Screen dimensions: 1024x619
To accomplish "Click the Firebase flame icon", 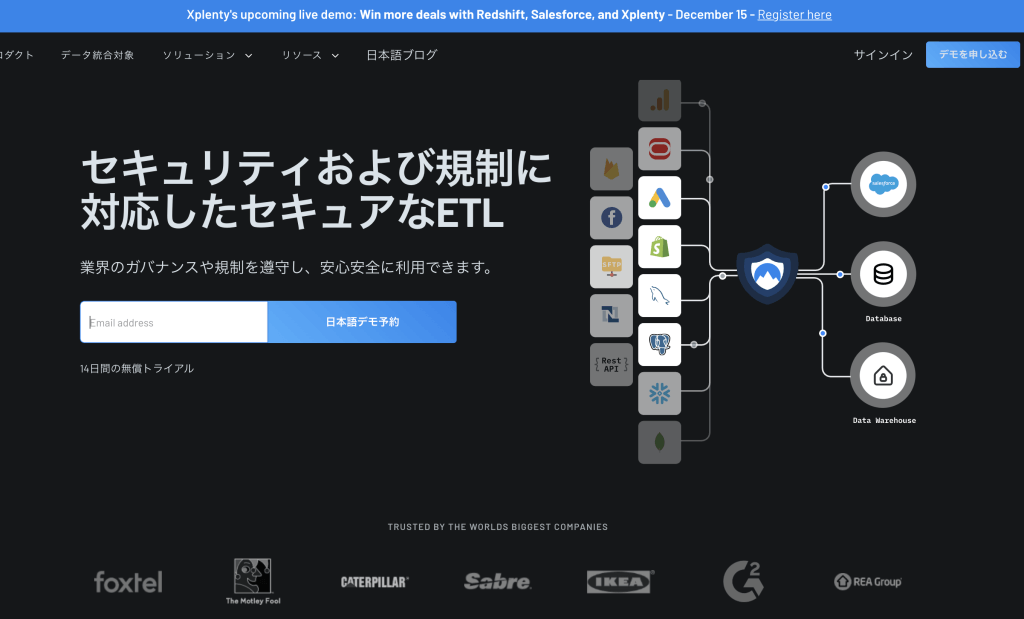I will click(x=611, y=169).
